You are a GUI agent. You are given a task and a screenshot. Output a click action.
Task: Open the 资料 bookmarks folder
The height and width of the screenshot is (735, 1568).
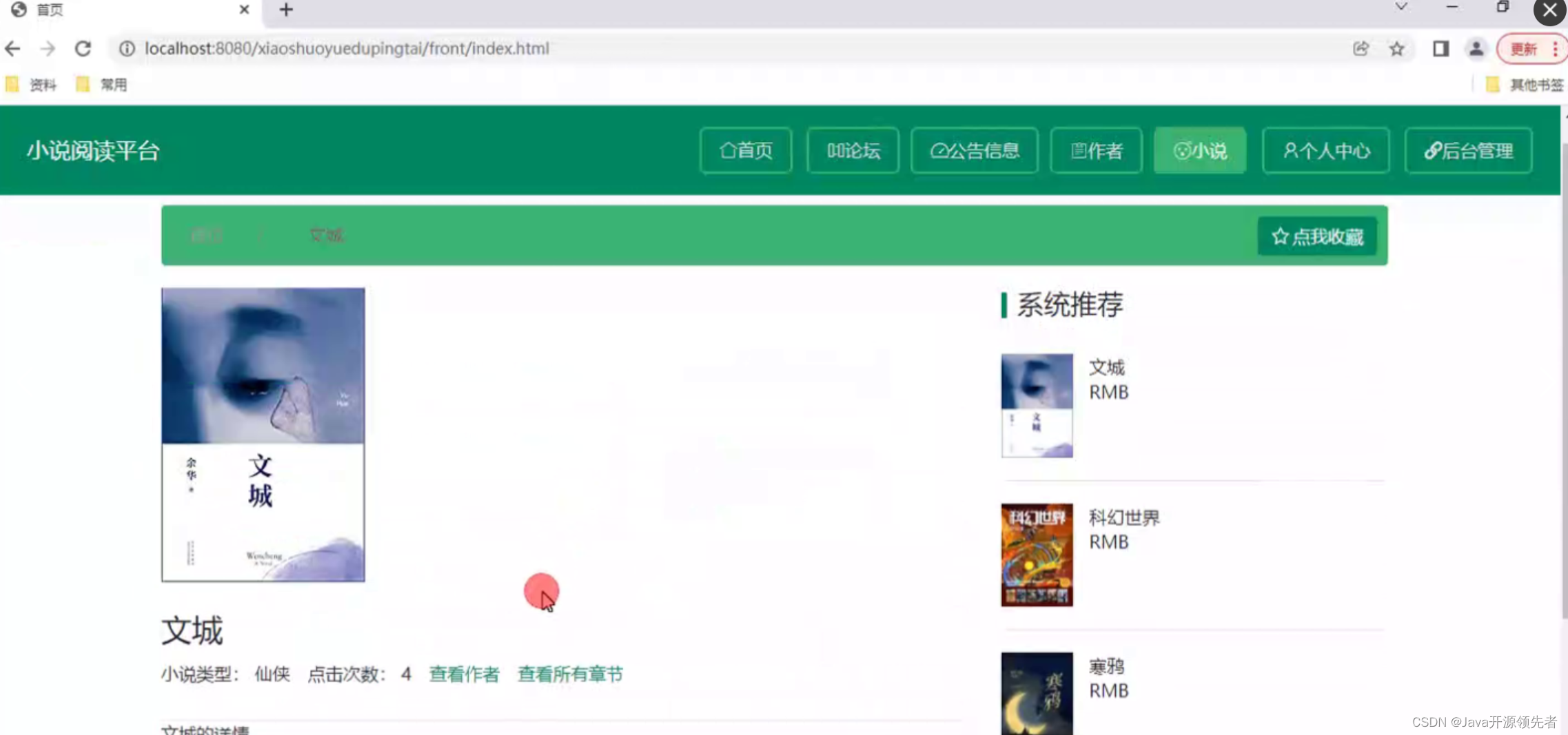tap(31, 85)
